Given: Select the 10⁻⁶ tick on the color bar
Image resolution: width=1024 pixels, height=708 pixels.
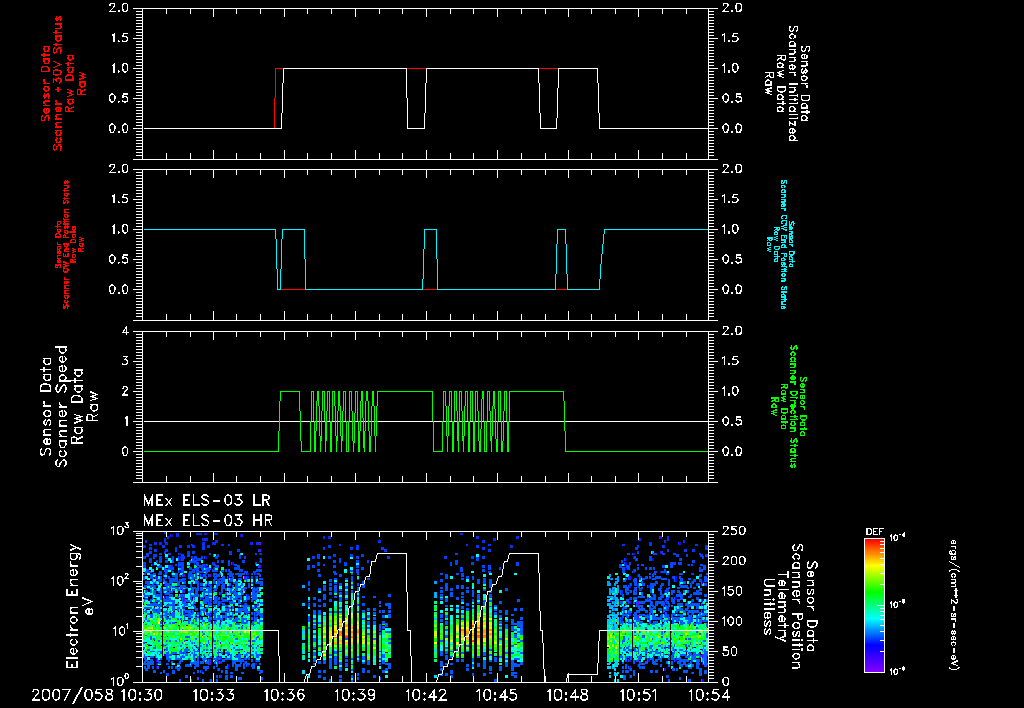Looking at the screenshot, I should [897, 671].
